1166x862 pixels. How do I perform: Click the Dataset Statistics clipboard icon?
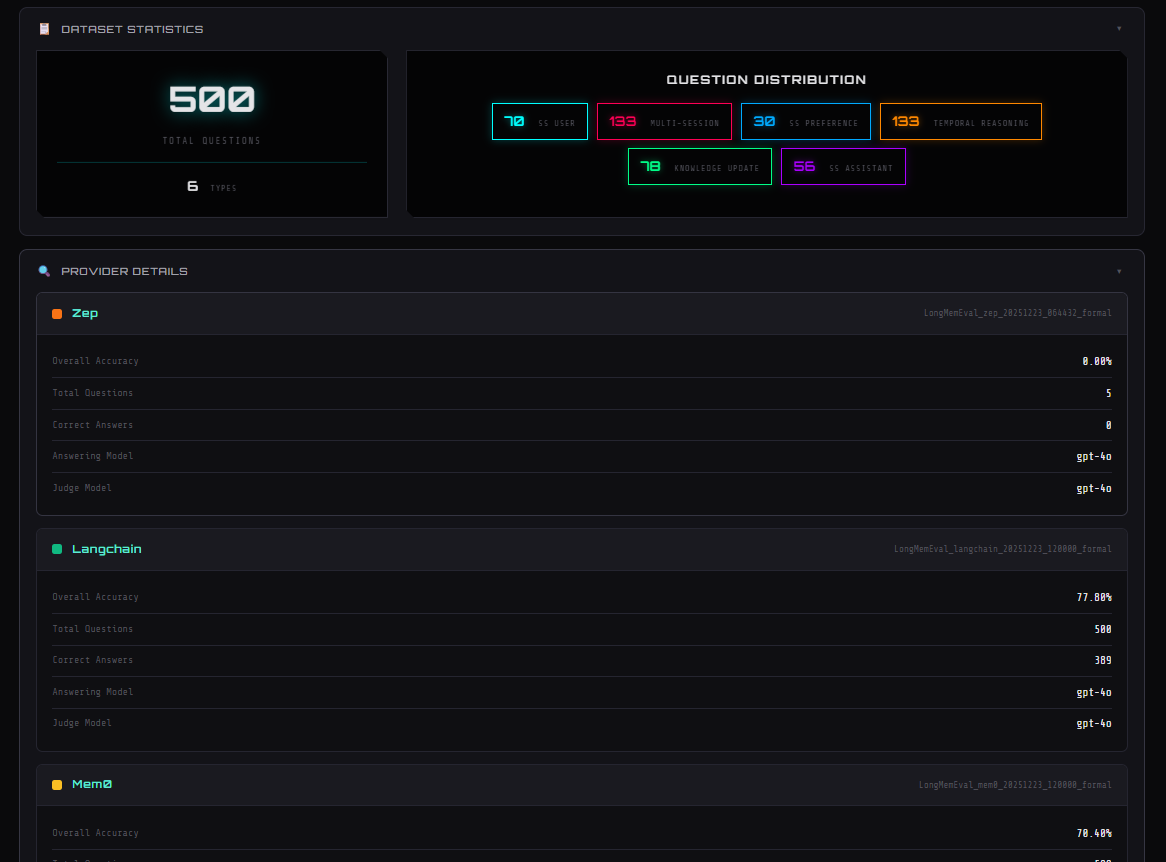click(x=45, y=29)
